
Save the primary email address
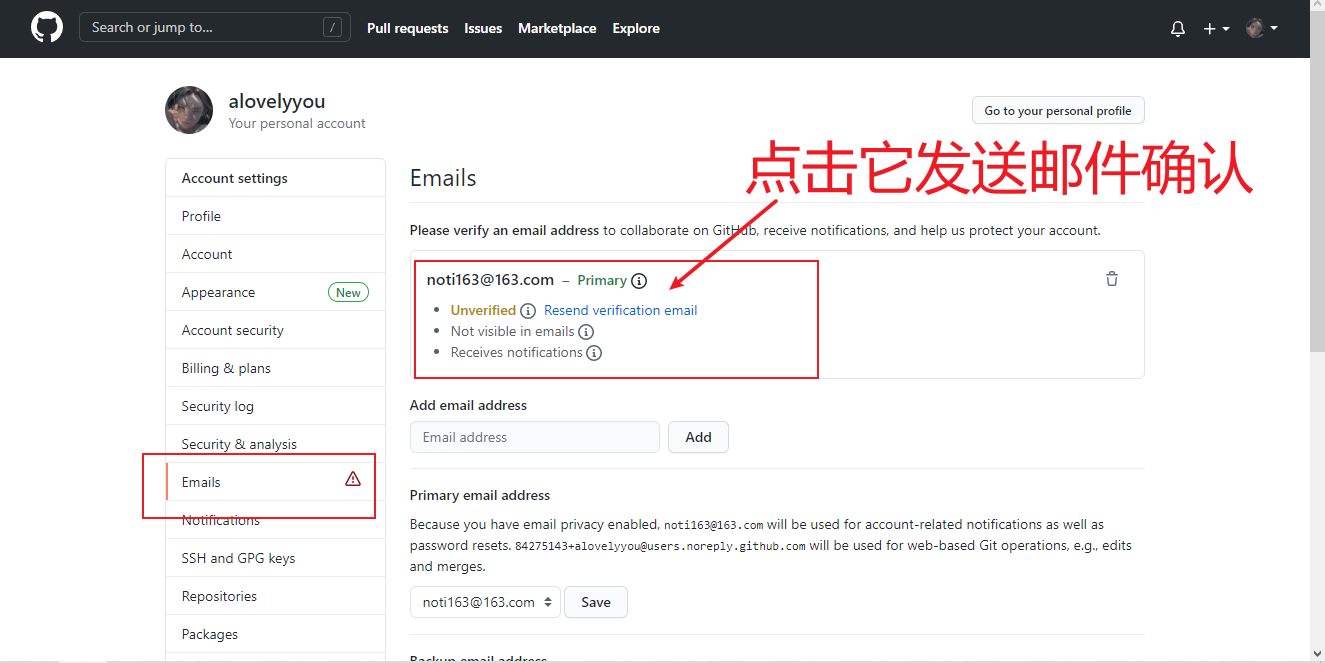click(x=596, y=602)
